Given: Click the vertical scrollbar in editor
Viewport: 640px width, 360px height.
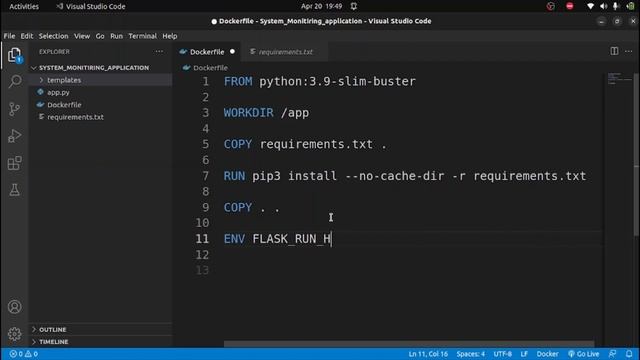Looking at the screenshot, I should [636, 154].
